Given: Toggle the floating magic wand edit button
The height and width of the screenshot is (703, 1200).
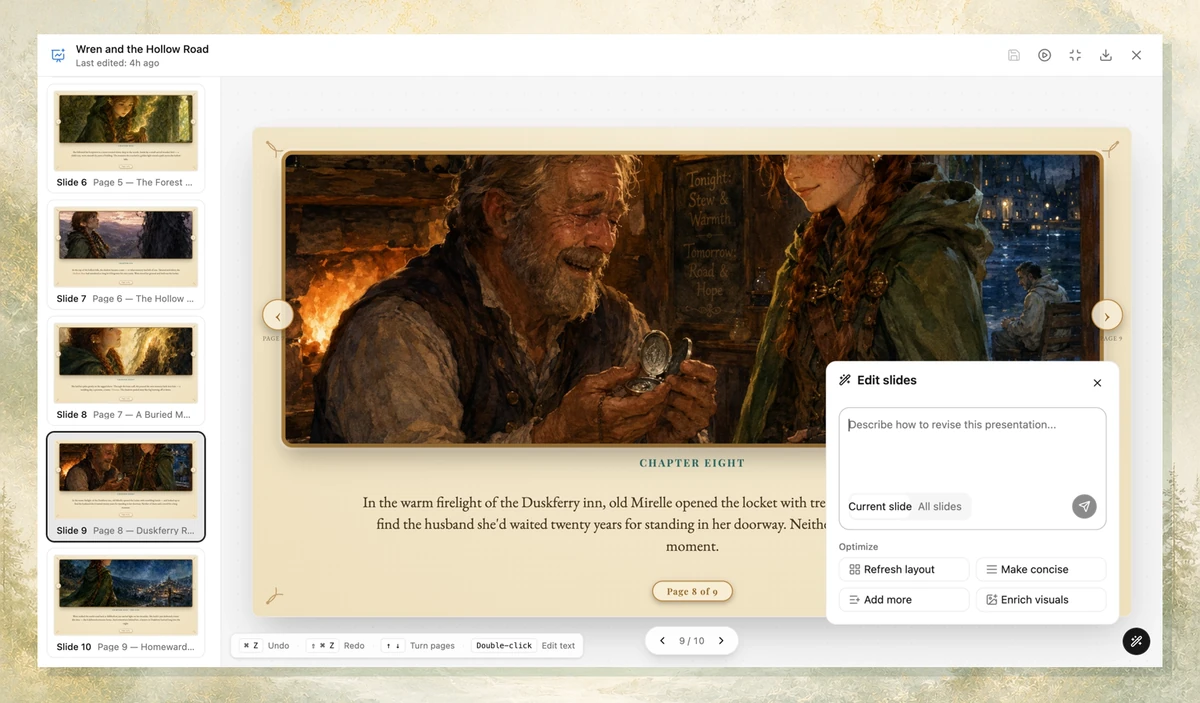Looking at the screenshot, I should pos(1136,641).
